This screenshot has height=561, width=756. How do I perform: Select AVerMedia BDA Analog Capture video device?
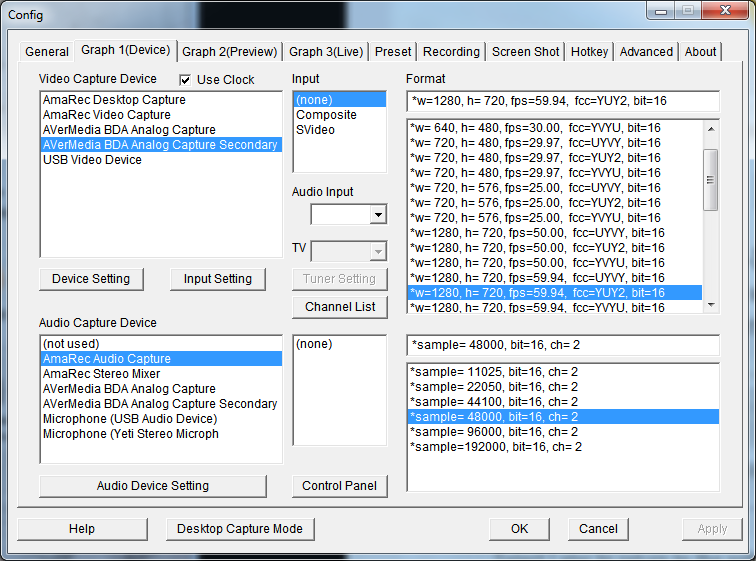coord(161,130)
